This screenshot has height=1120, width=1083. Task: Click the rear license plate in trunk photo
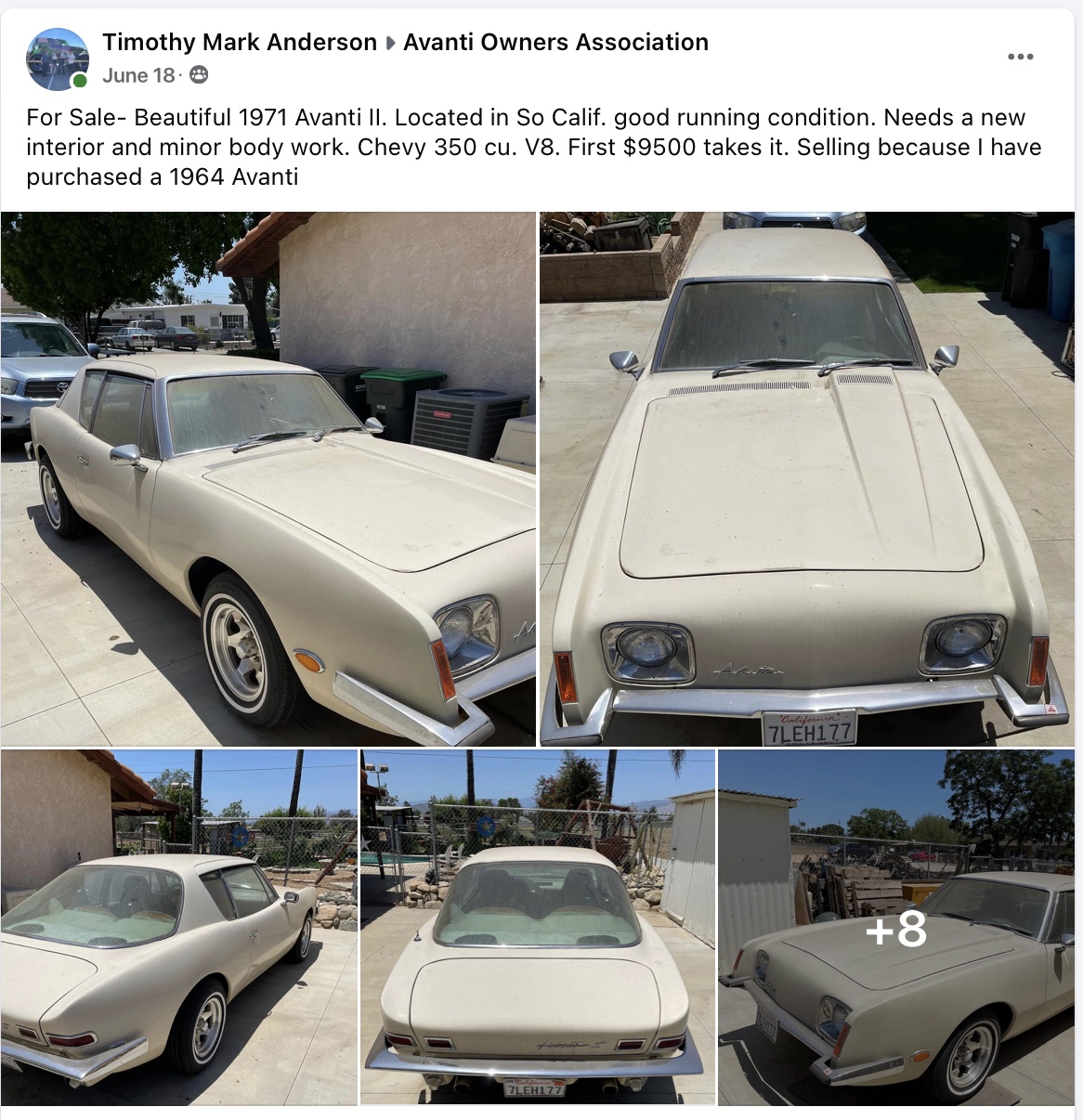click(534, 1087)
